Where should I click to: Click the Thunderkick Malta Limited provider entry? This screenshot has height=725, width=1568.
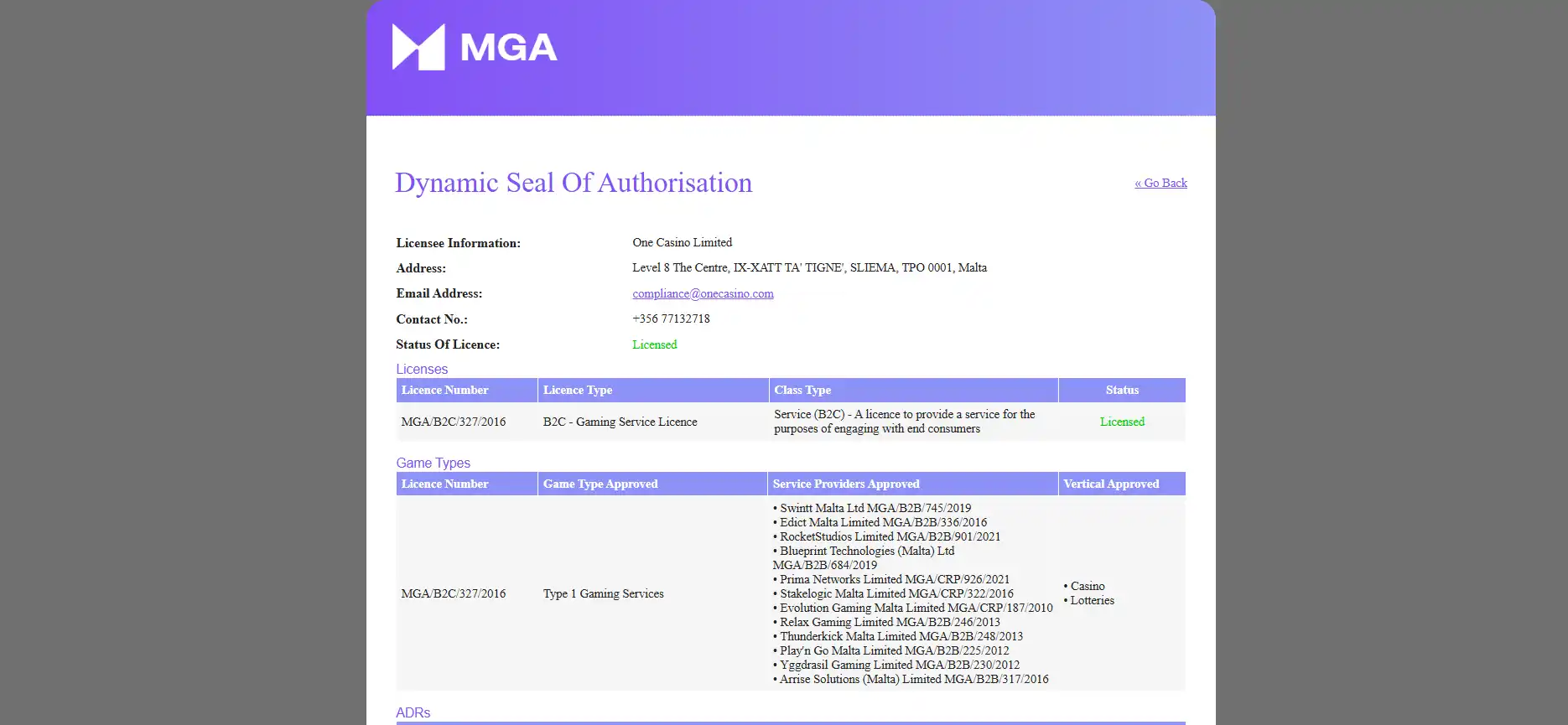(898, 636)
